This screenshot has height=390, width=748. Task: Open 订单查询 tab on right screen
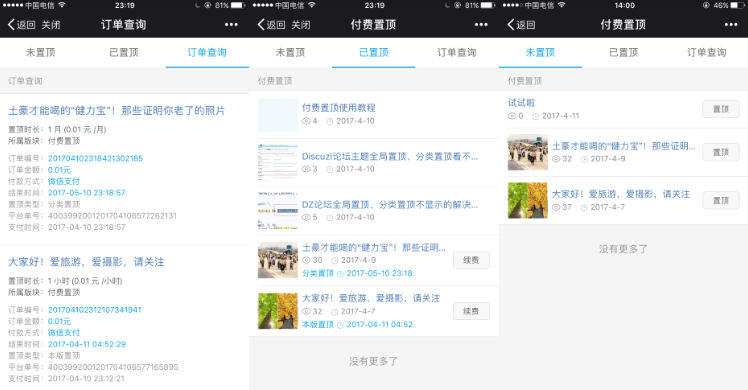click(707, 52)
